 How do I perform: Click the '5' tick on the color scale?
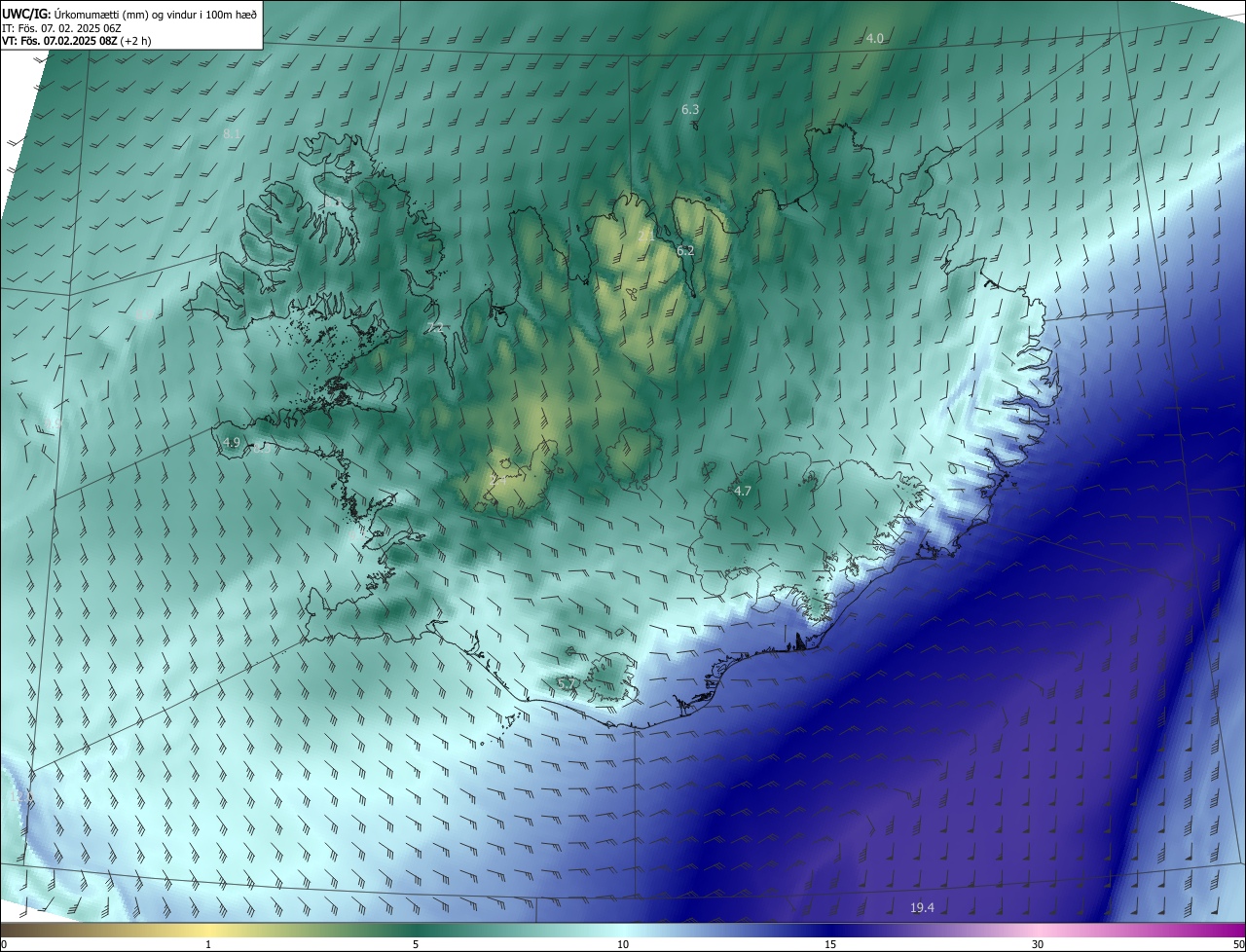[x=416, y=944]
